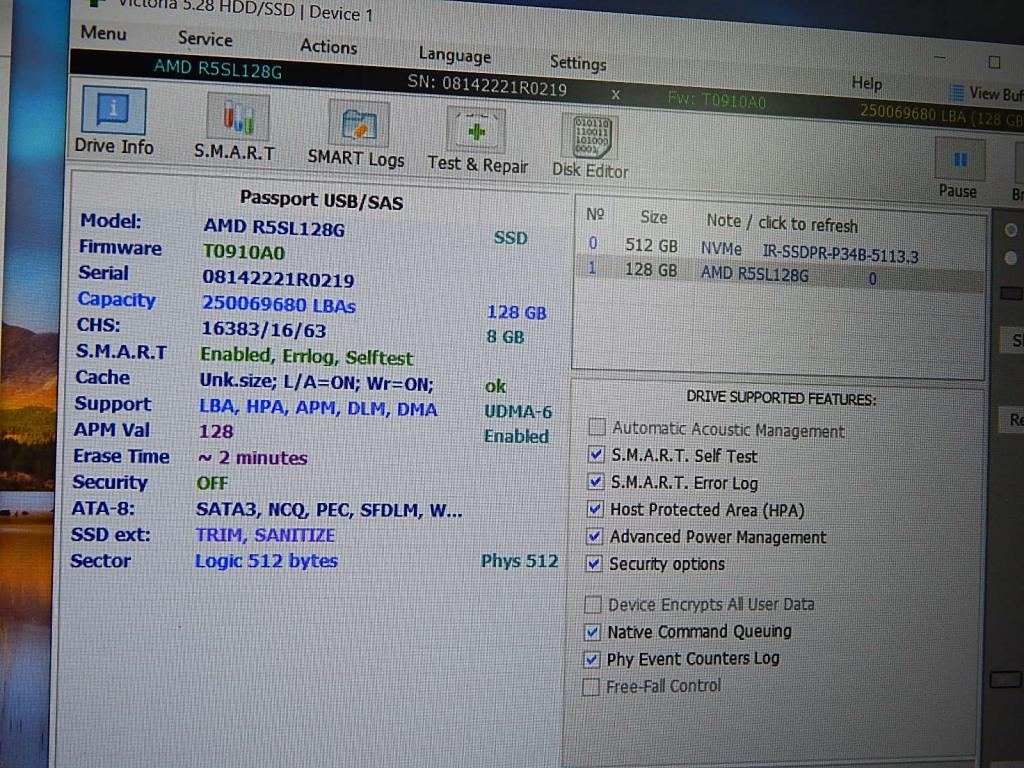Click the Security status OFF
This screenshot has width=1024, height=768.
212,483
